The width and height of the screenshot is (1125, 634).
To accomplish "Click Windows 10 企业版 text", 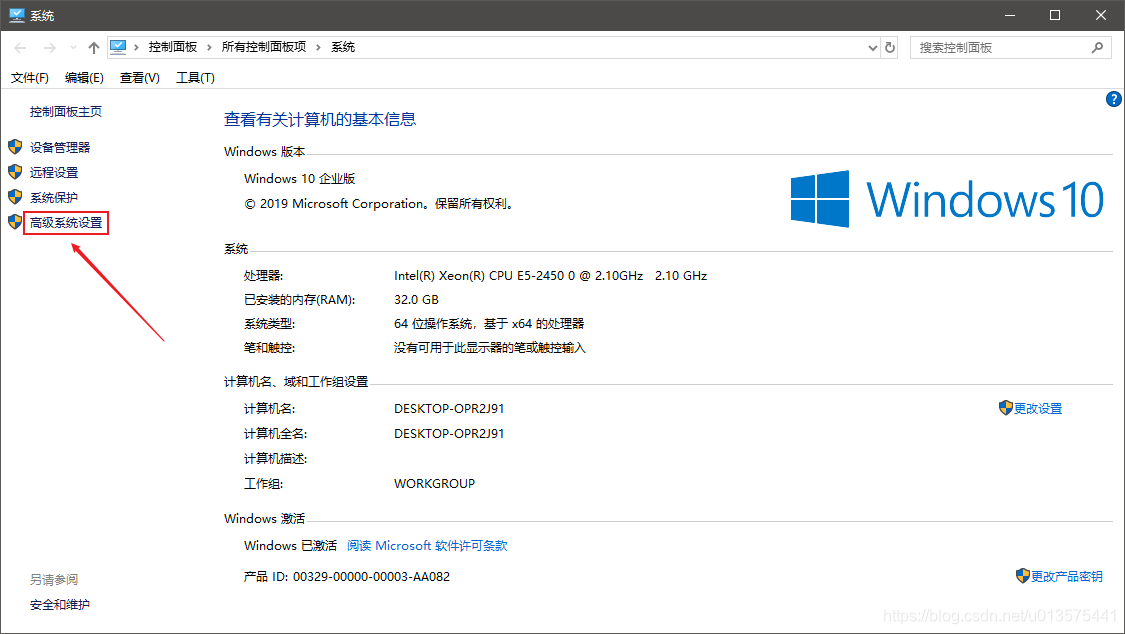I will pos(300,179).
